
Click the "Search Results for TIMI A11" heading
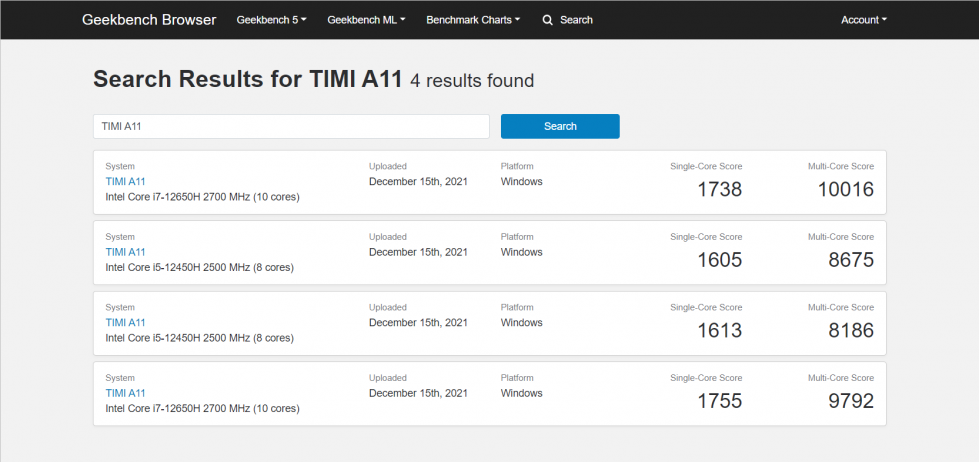(248, 80)
